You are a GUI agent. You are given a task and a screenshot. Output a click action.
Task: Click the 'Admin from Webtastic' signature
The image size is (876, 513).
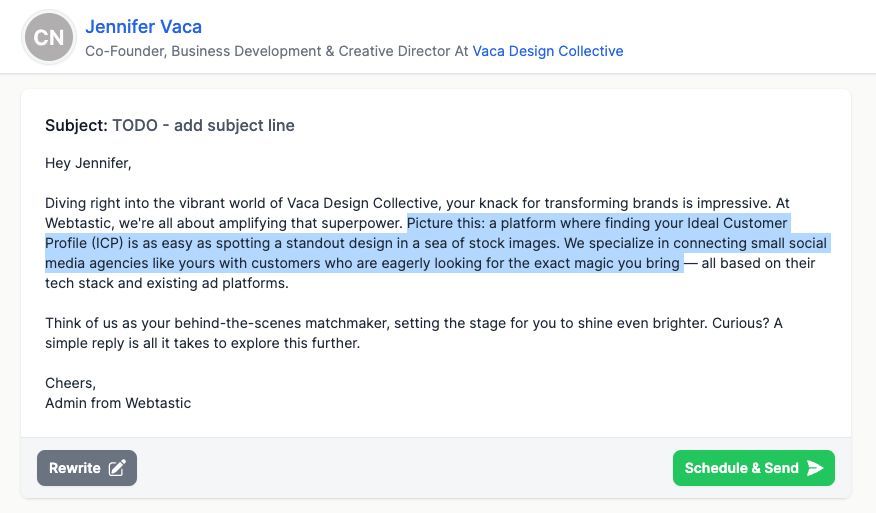tap(118, 403)
